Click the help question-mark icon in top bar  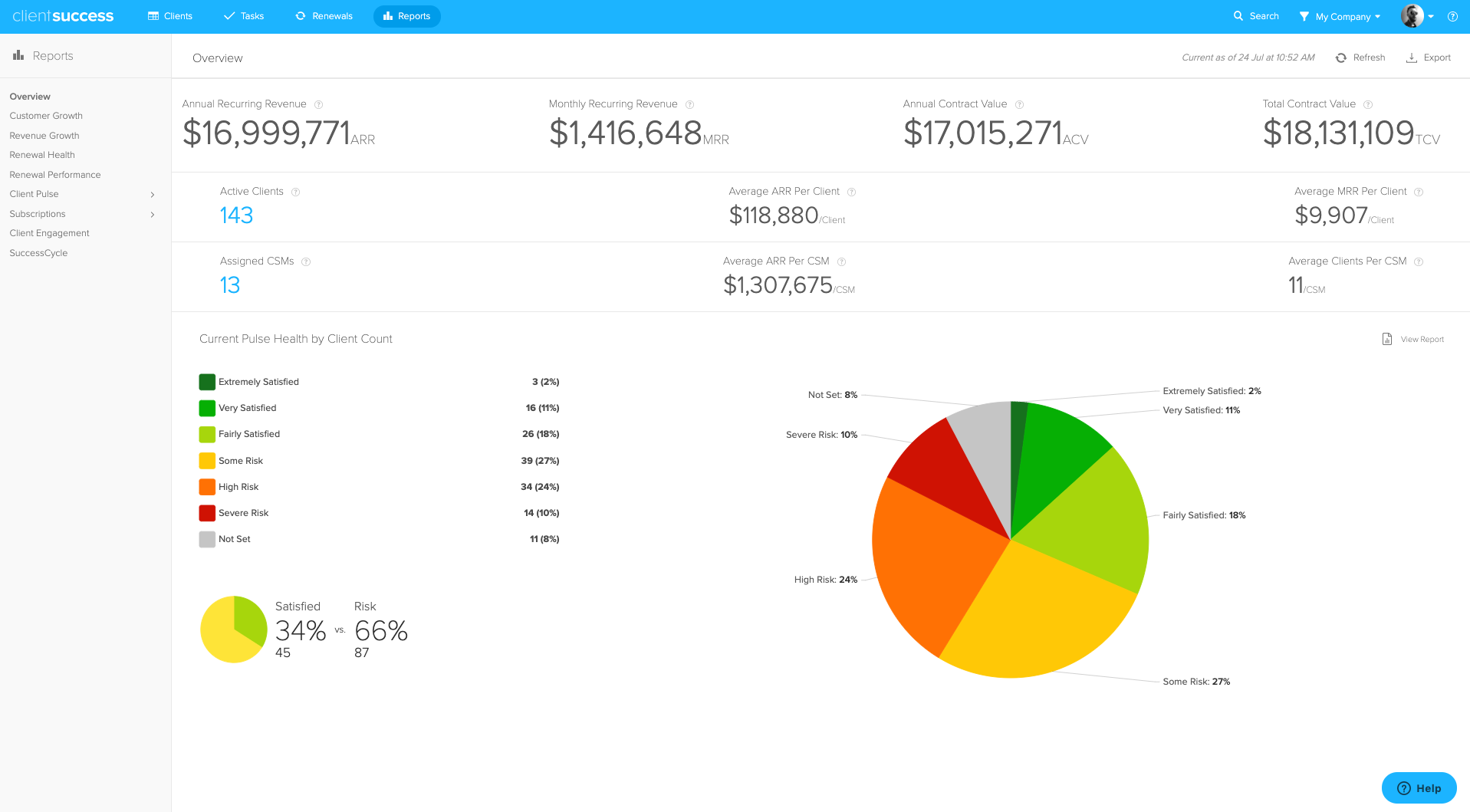pyautogui.click(x=1452, y=16)
